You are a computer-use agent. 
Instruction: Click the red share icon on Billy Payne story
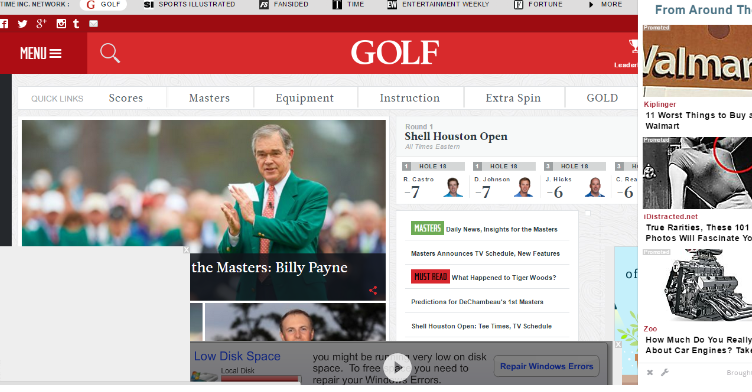[373, 290]
